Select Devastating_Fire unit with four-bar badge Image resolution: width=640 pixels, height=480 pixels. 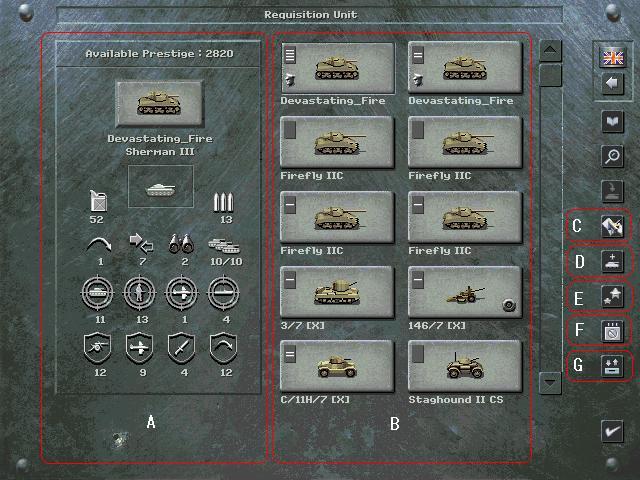[x=338, y=68]
